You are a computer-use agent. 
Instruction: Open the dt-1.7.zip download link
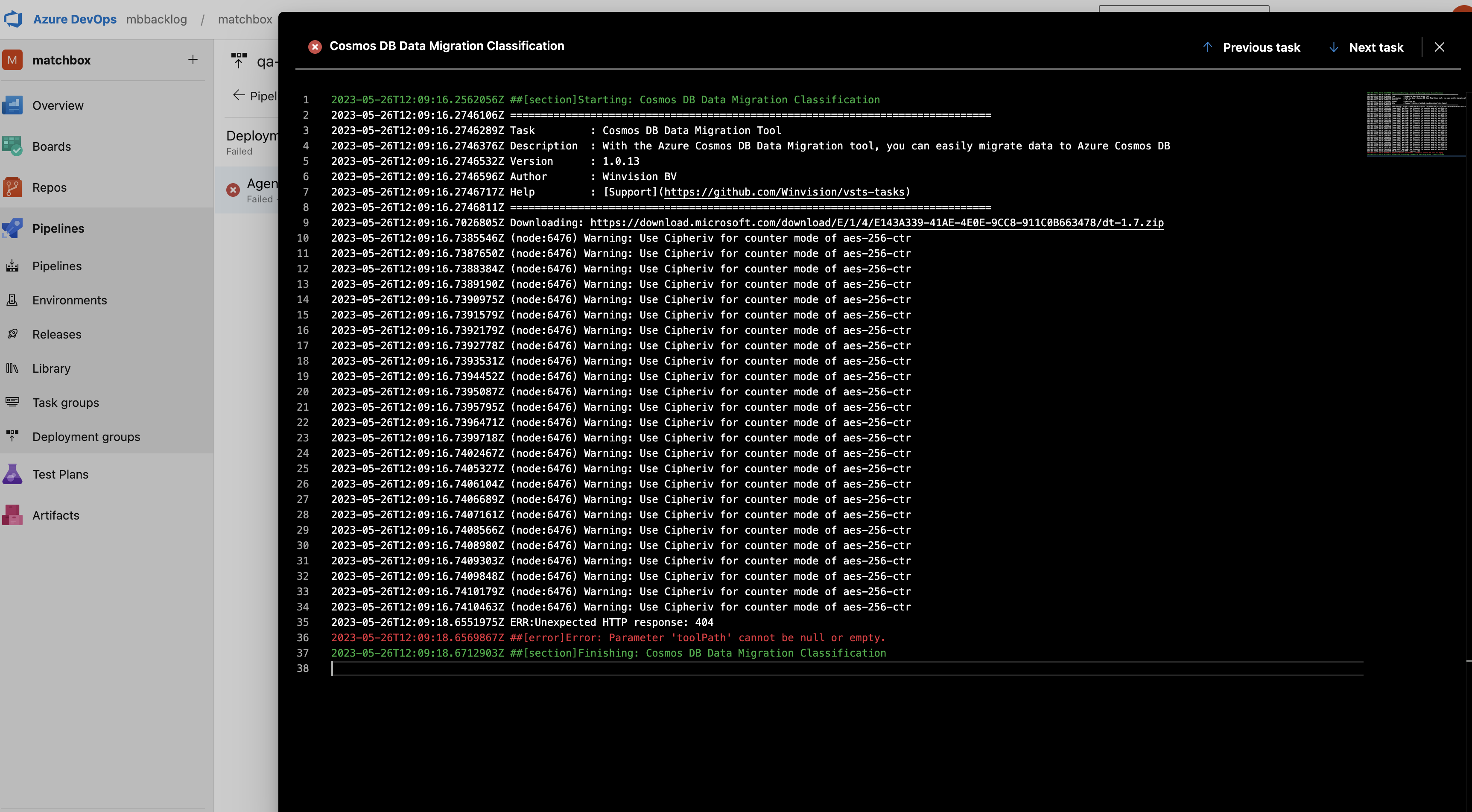pos(876,223)
